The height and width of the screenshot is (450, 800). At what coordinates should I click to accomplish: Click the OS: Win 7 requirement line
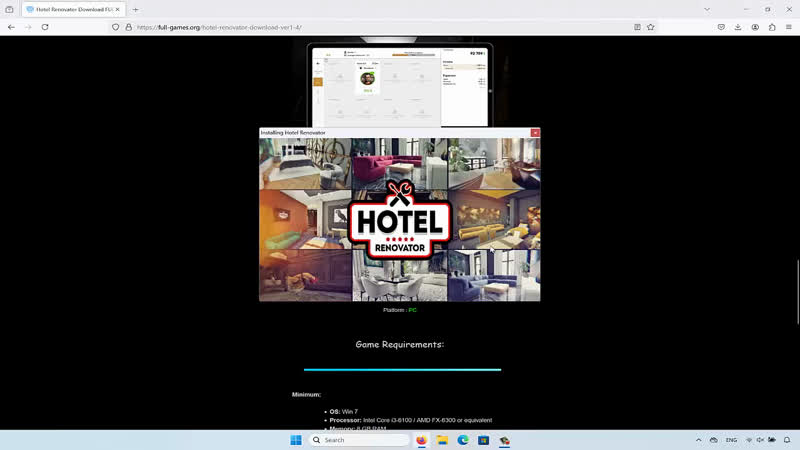(343, 411)
